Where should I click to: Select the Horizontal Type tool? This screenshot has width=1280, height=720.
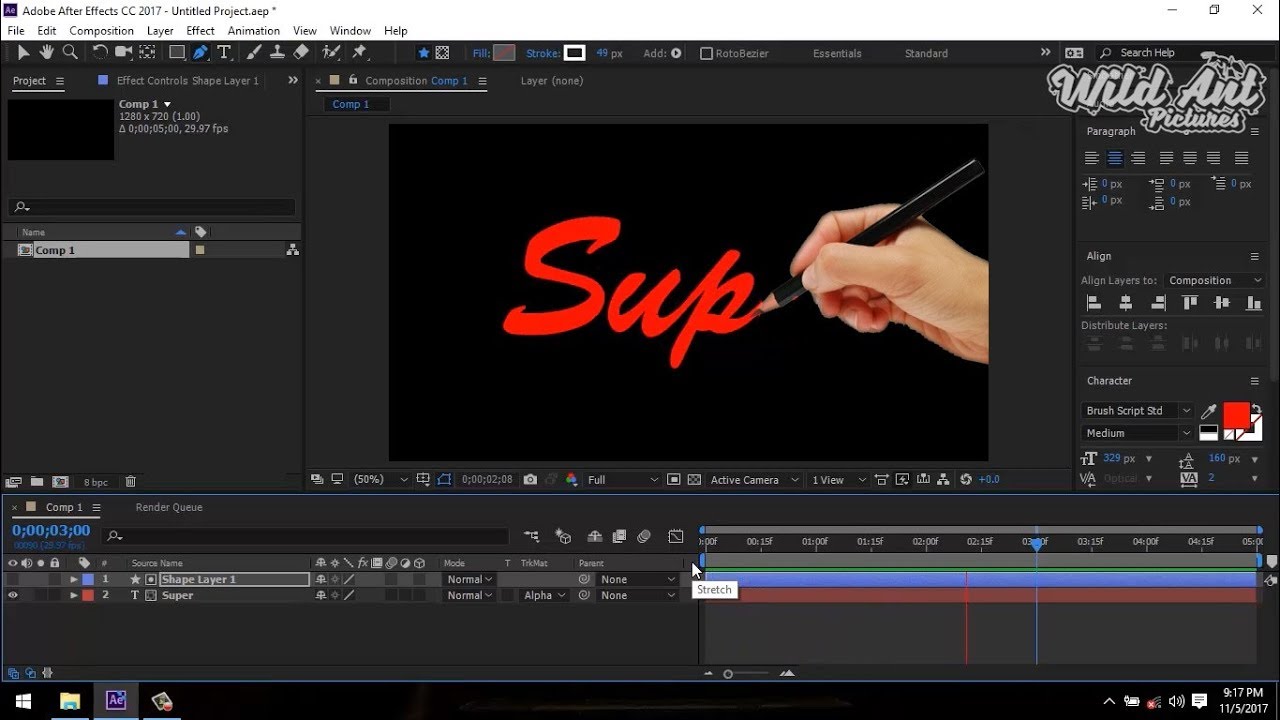[x=224, y=53]
